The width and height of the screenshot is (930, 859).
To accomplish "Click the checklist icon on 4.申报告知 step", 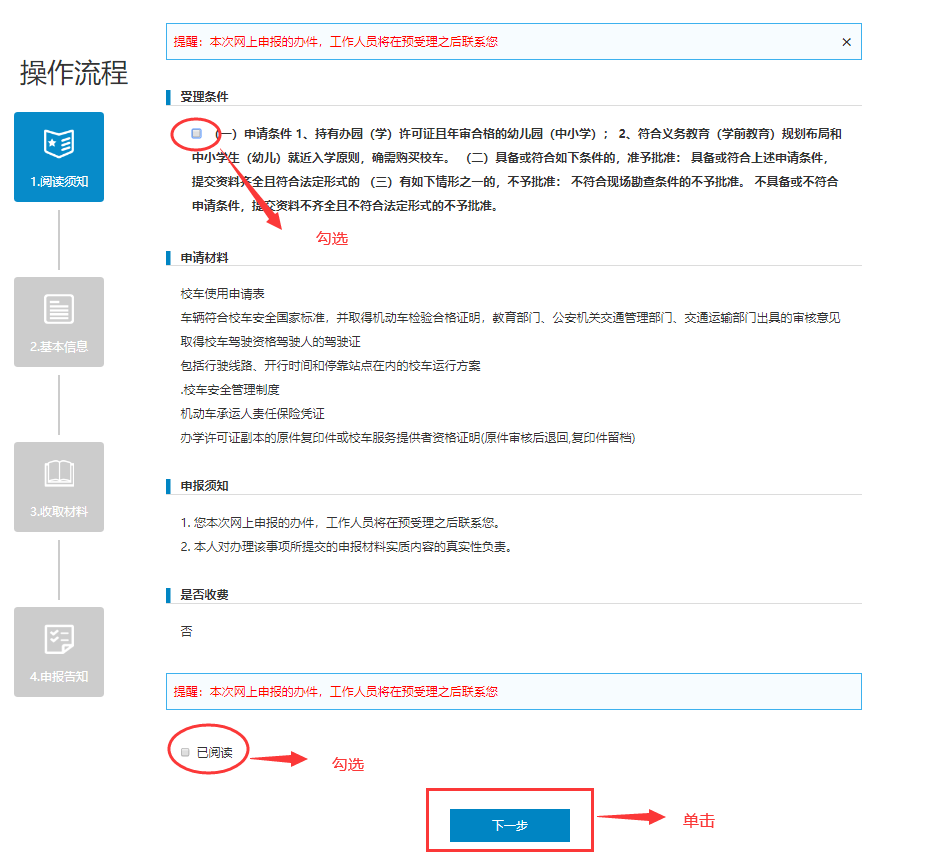I will coord(58,638).
